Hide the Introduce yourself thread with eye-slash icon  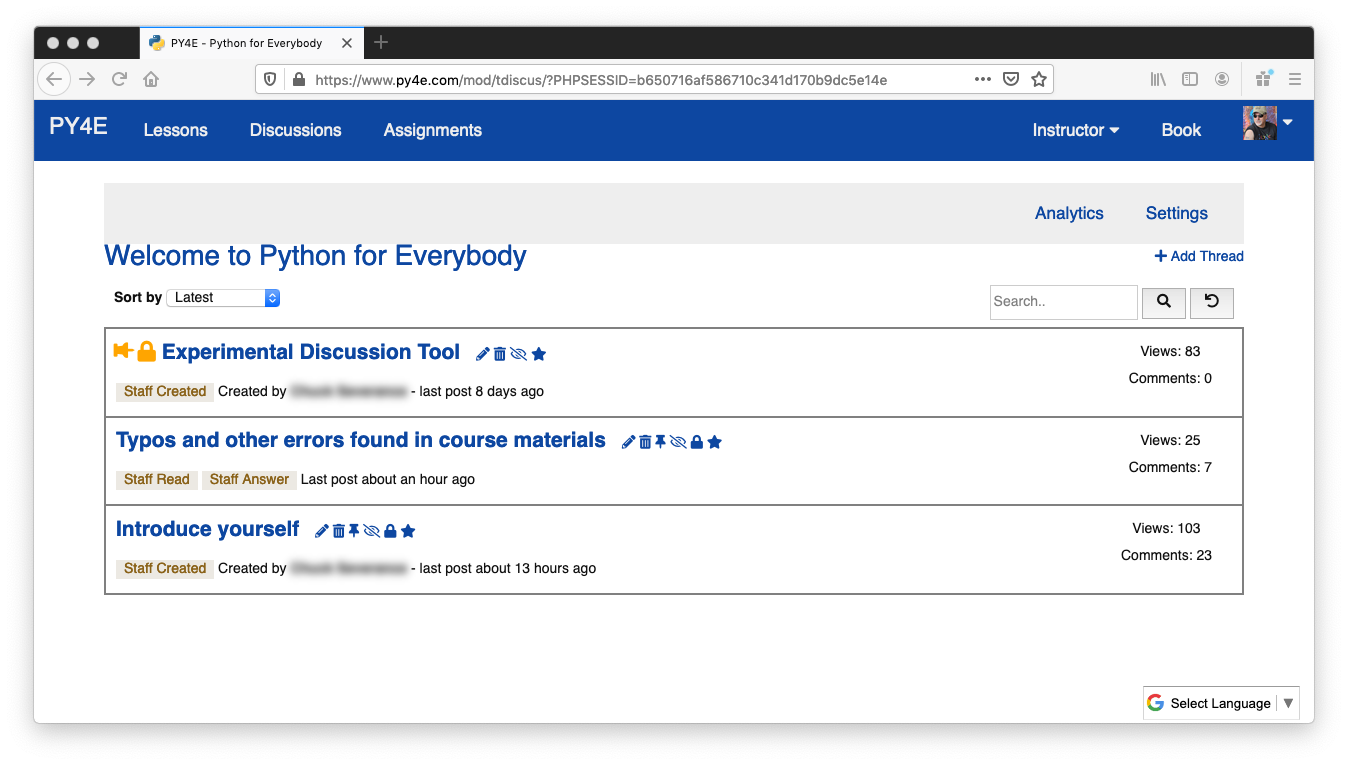[372, 531]
